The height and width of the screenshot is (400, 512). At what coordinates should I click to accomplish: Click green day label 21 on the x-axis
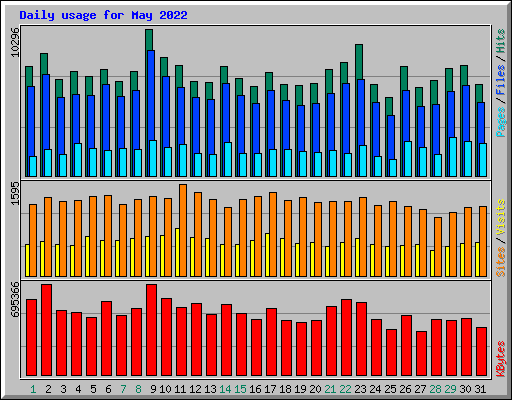point(330,389)
